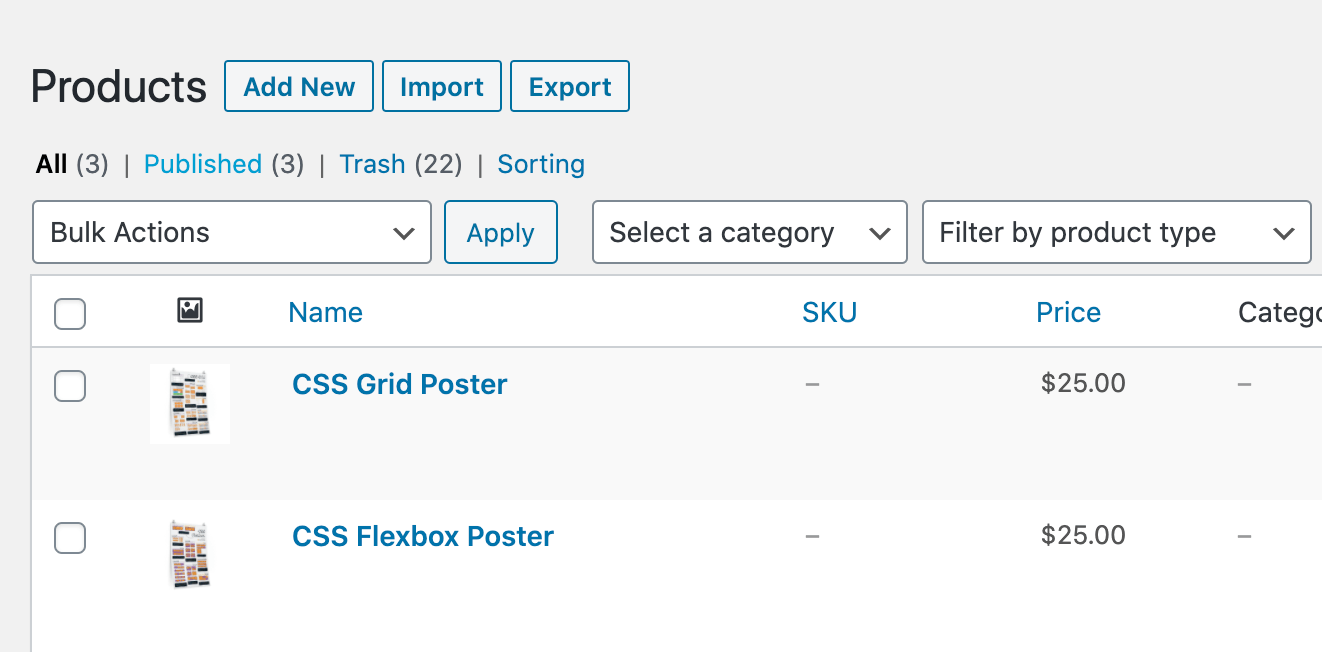Expand the Select a category dropdown
This screenshot has height=652, width=1322.
coord(749,233)
